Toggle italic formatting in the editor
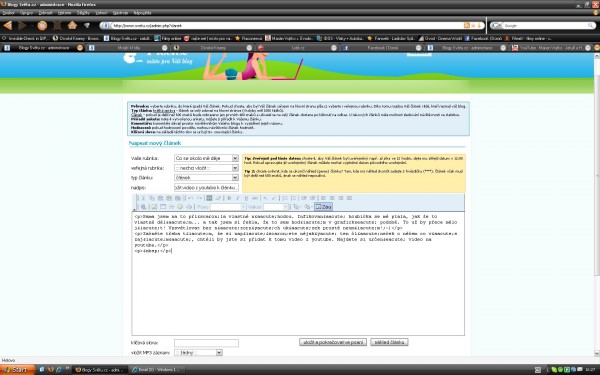The image size is (600, 375). tap(238, 198)
